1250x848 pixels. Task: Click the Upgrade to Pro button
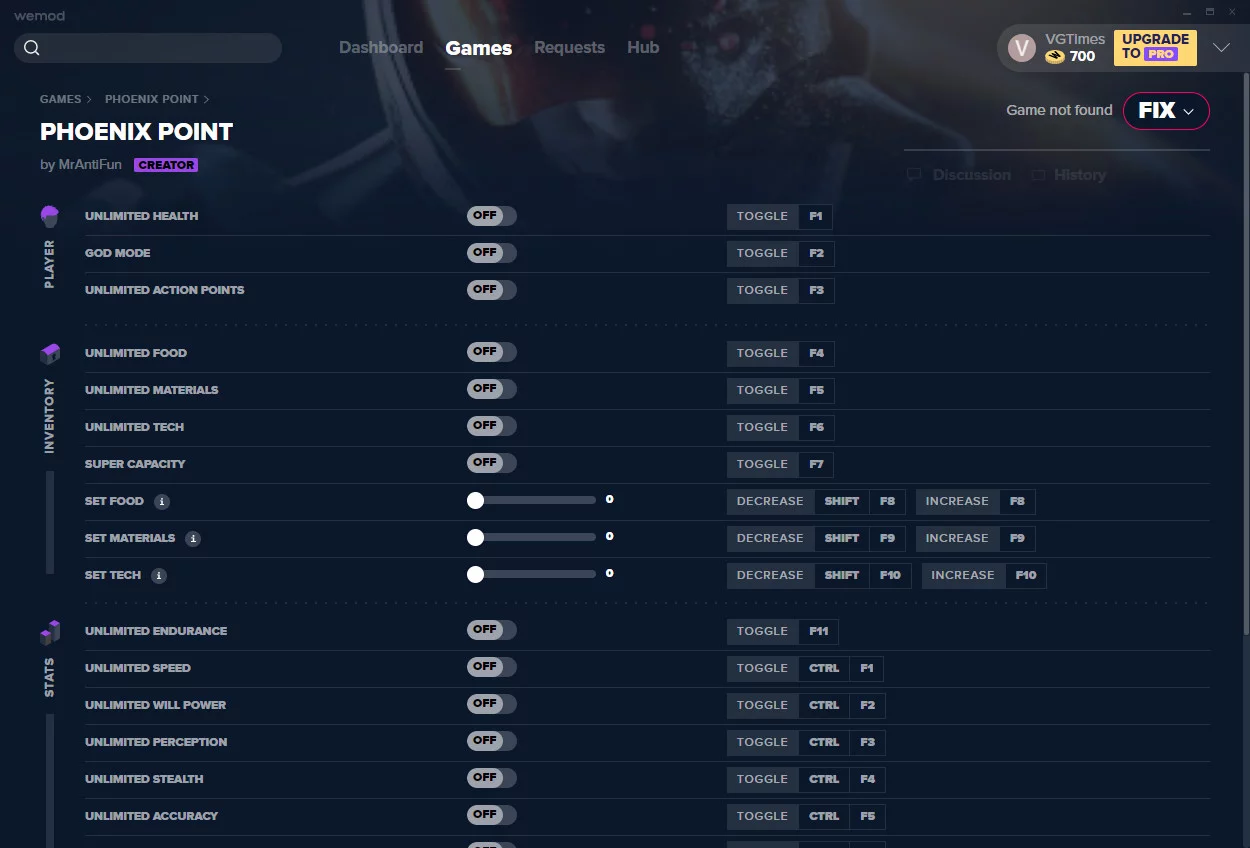point(1155,48)
